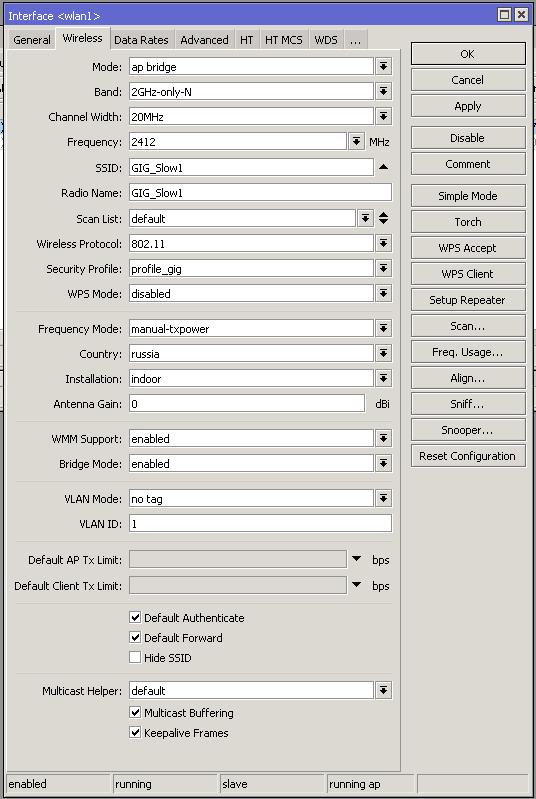536x799 pixels.
Task: Open the Snooper... tool
Action: (468, 430)
